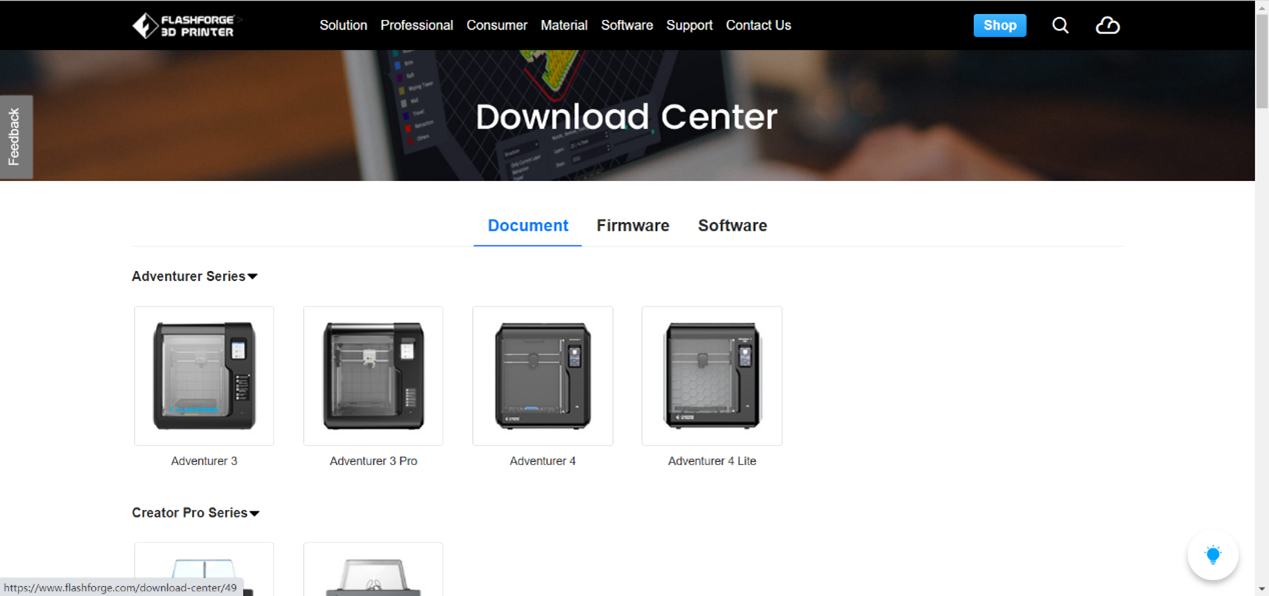Switch to the Firmware tab
This screenshot has height=596, width=1269.
point(633,226)
